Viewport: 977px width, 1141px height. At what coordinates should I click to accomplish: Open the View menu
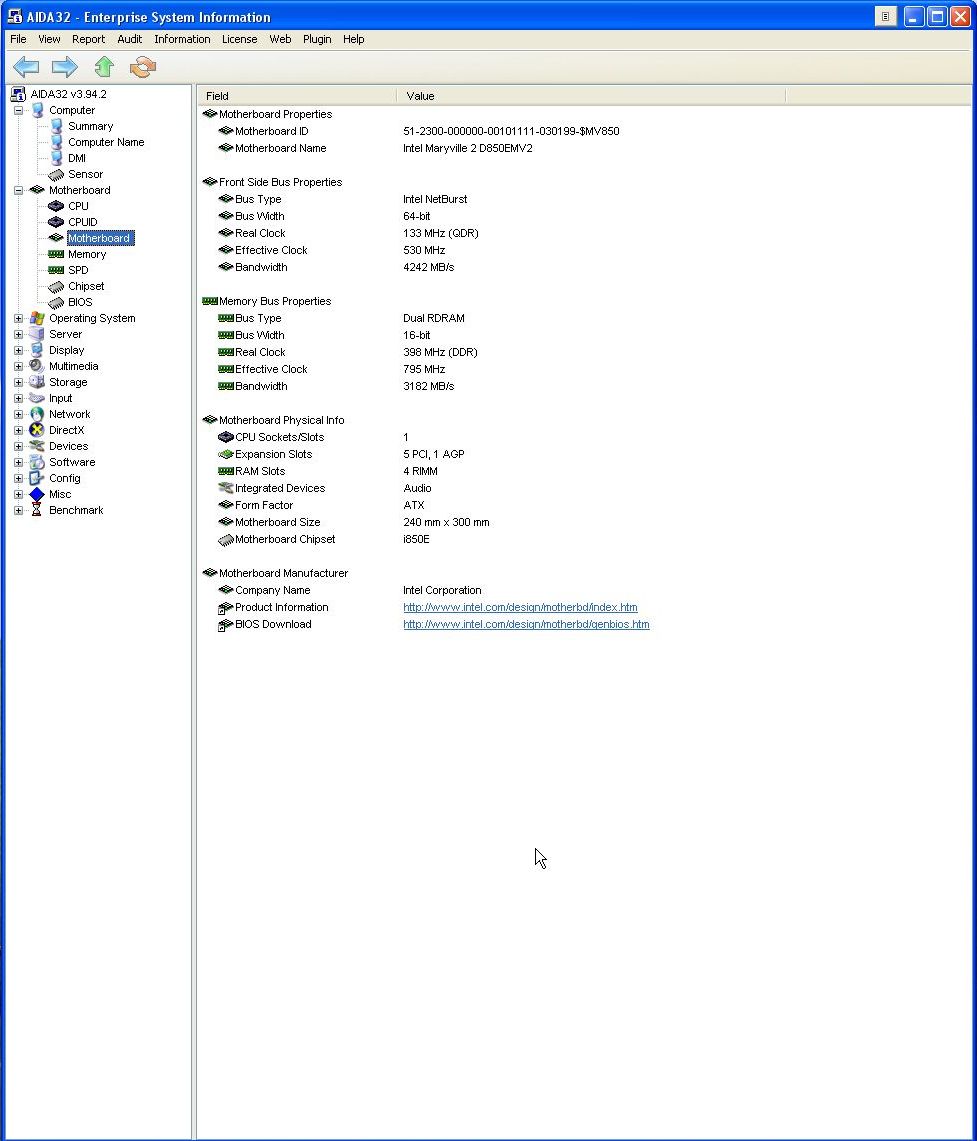(x=49, y=39)
